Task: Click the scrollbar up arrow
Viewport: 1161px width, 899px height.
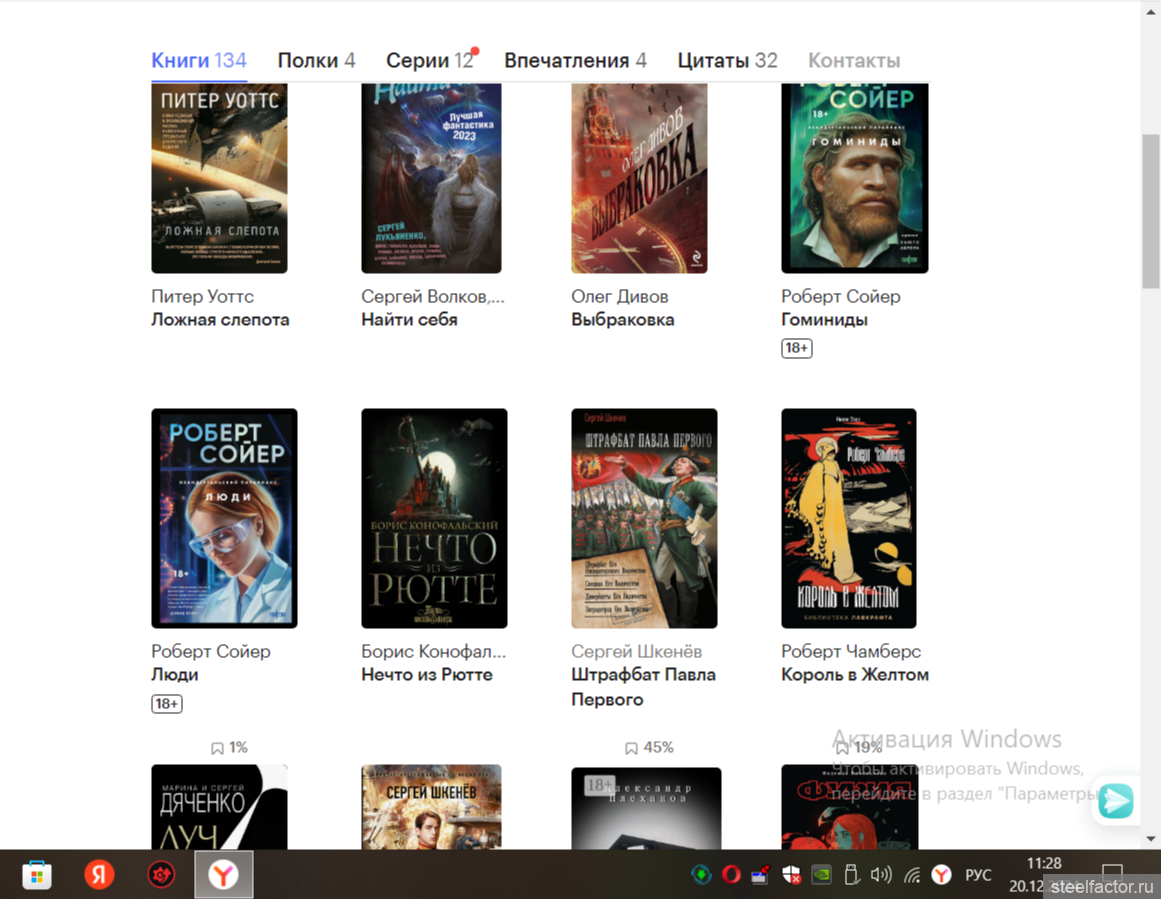Action: click(1150, 10)
